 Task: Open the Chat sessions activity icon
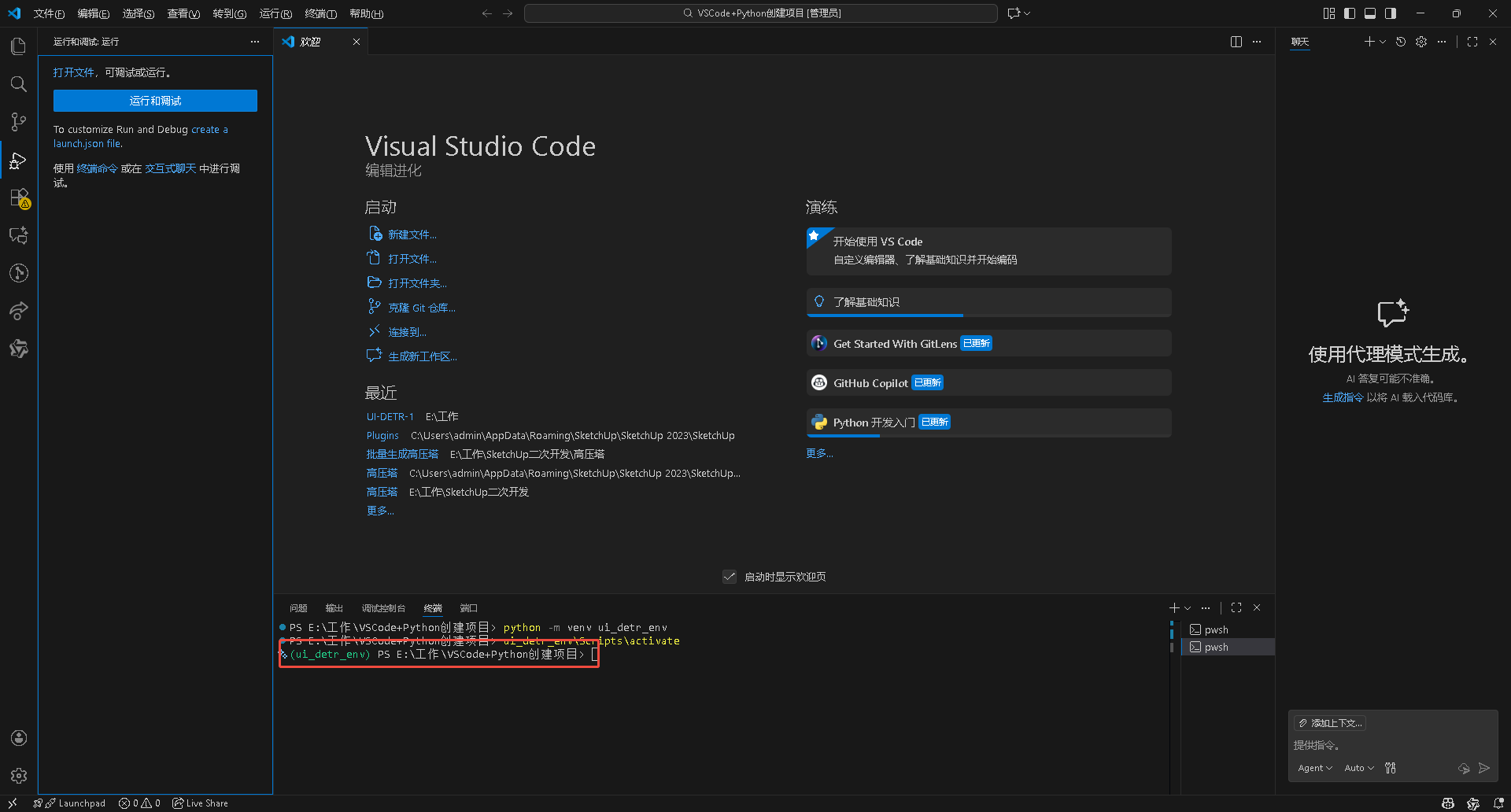[18, 235]
